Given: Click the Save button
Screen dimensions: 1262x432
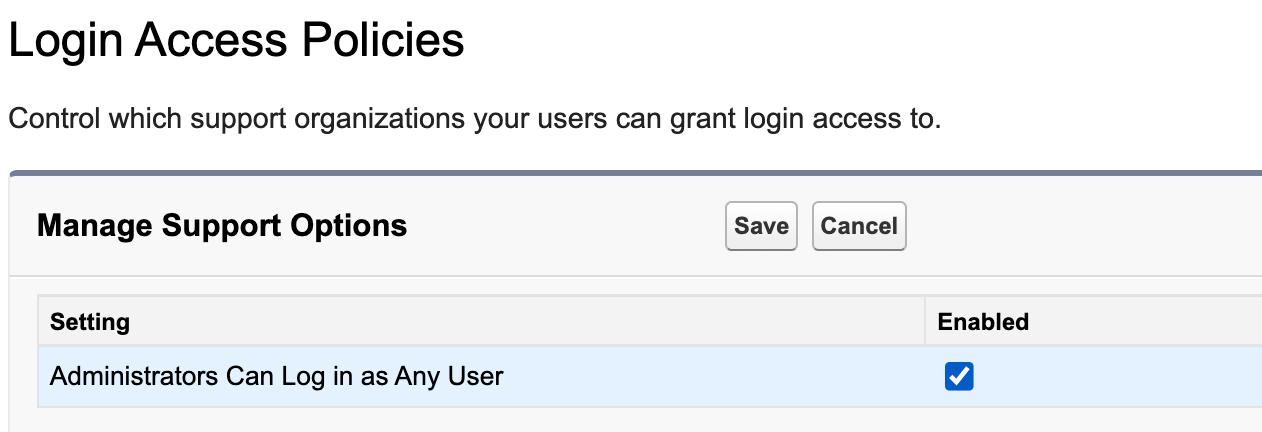Looking at the screenshot, I should tap(761, 226).
